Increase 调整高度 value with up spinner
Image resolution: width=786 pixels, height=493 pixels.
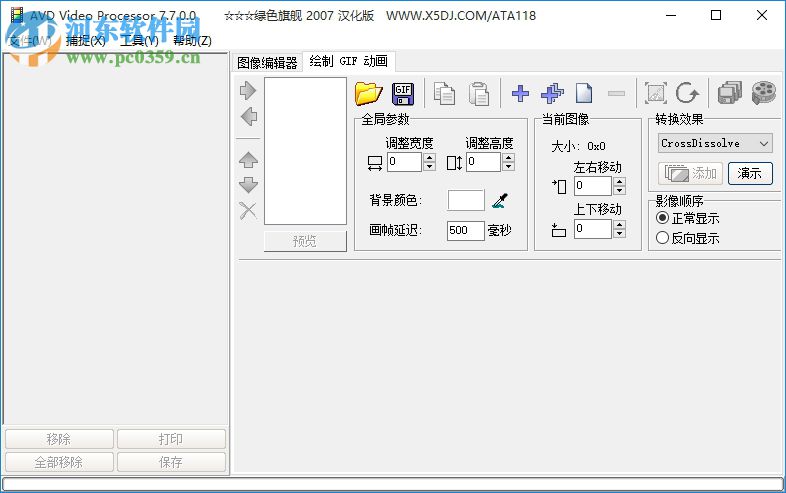pos(509,157)
